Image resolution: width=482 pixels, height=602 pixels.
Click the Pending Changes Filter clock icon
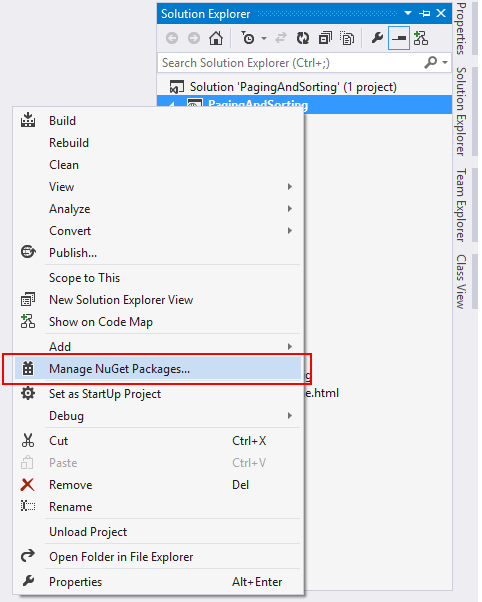[x=248, y=38]
